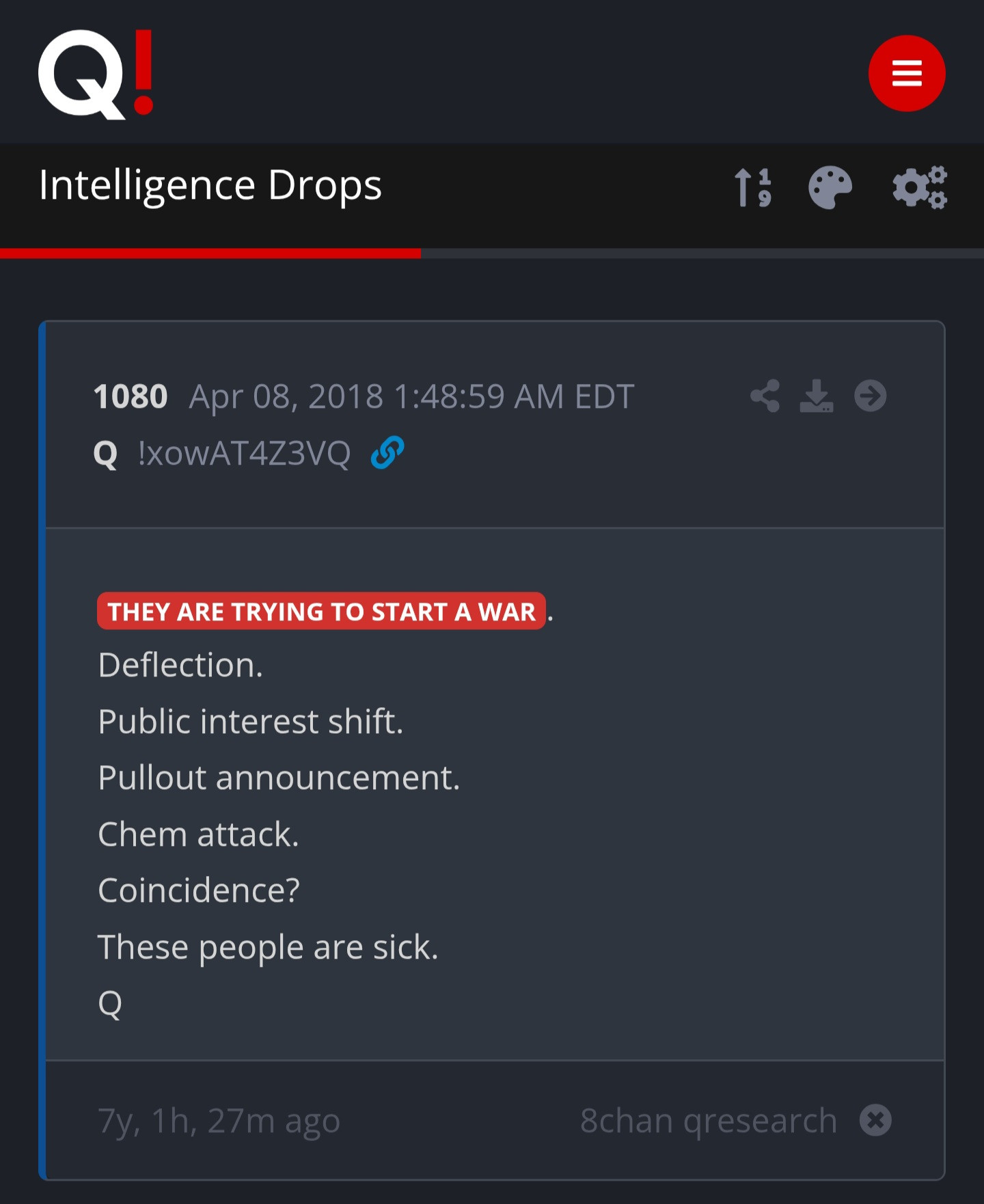Select the Intelligence Drops tab heading
Image resolution: width=984 pixels, height=1204 pixels.
click(x=210, y=186)
